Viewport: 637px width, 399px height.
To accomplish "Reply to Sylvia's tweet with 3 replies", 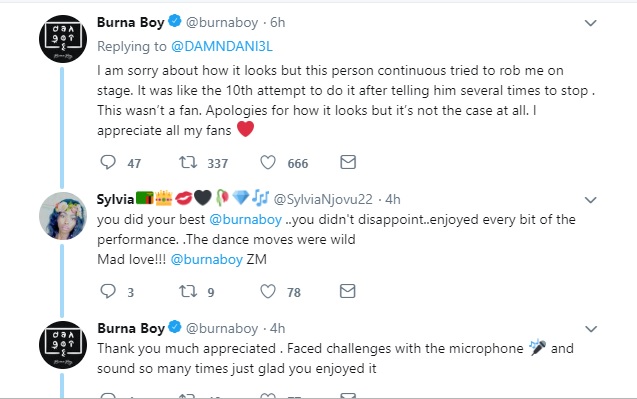I will point(108,291).
